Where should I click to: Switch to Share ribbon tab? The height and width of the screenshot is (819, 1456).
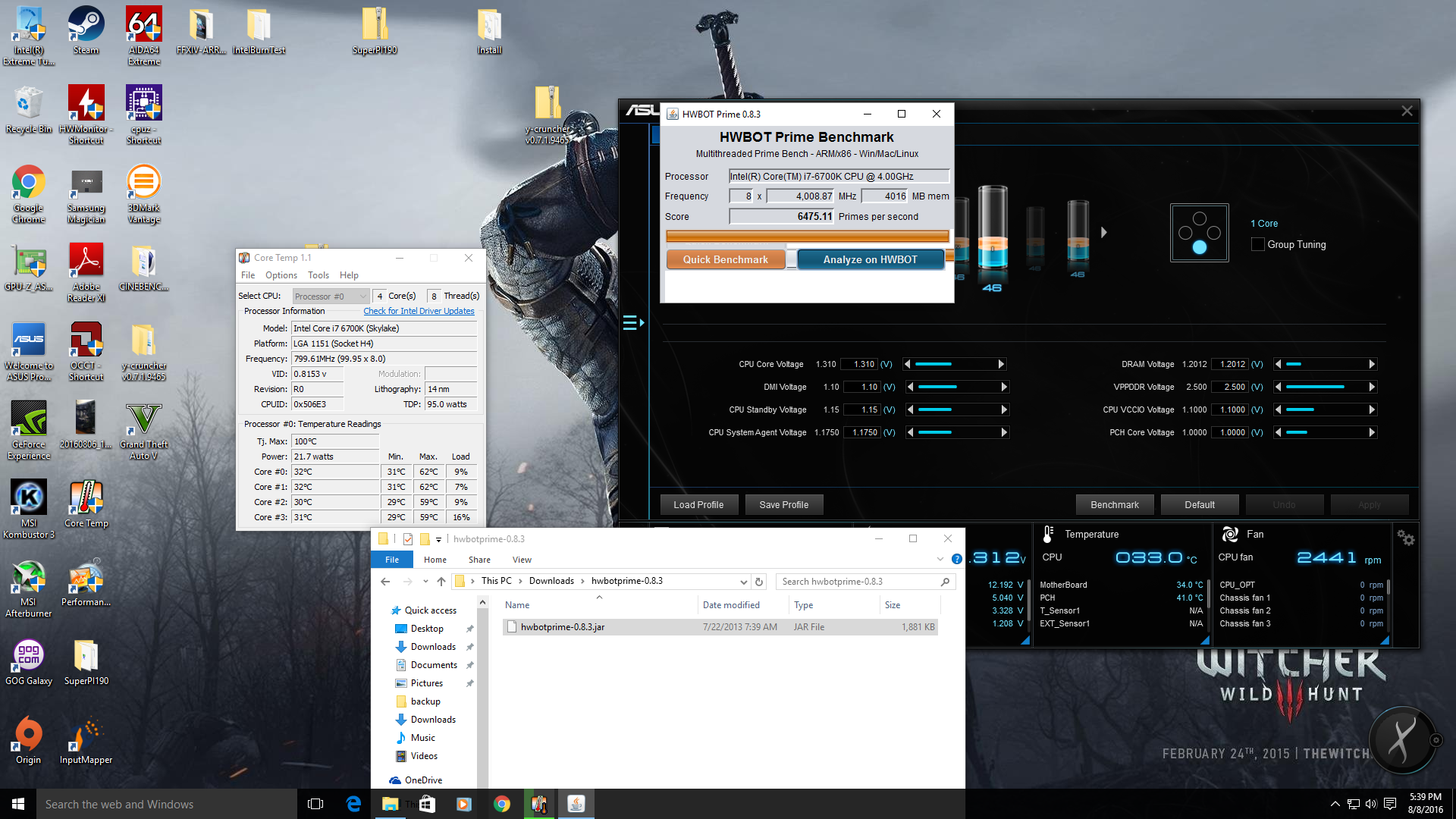[479, 560]
